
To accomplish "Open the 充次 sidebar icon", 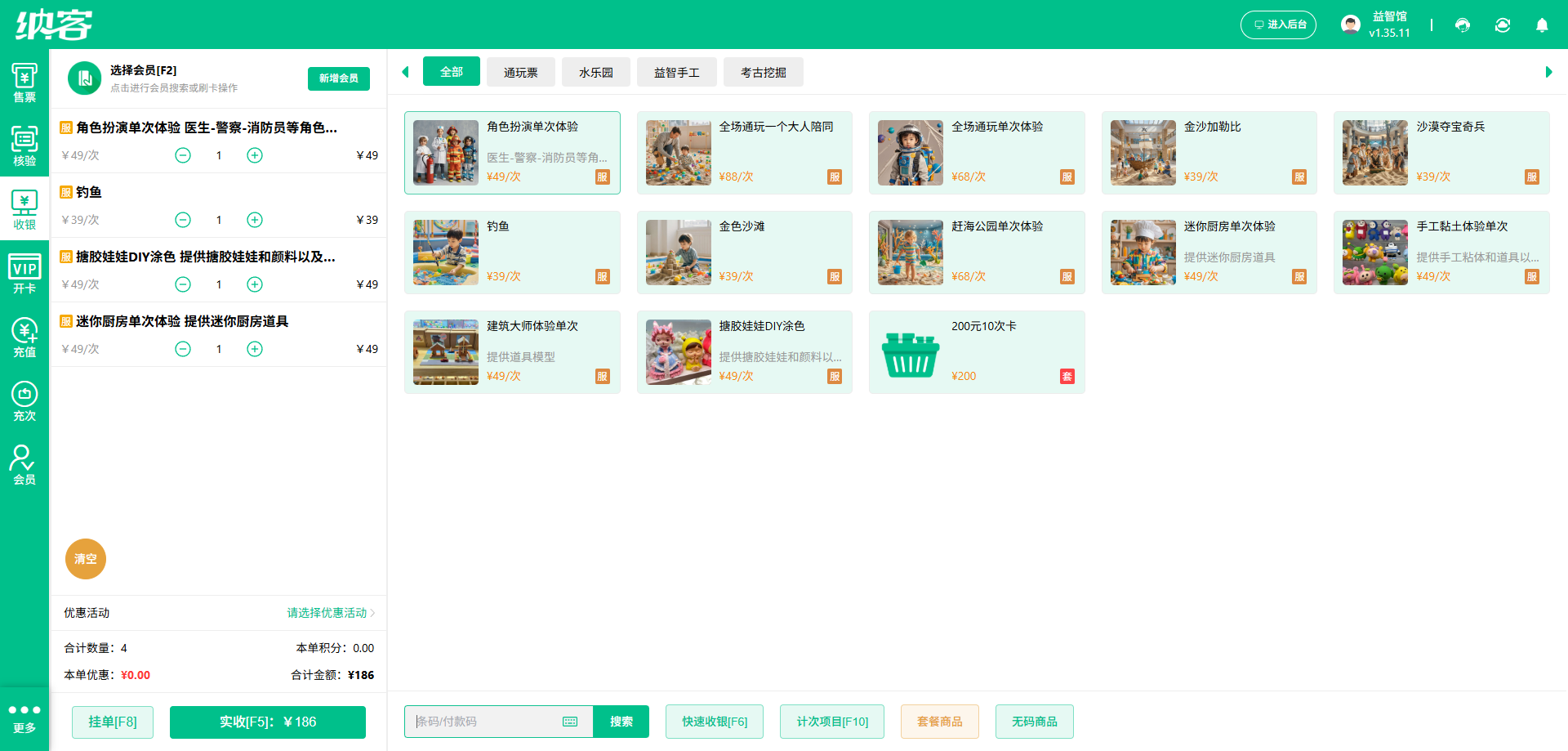I will point(24,401).
